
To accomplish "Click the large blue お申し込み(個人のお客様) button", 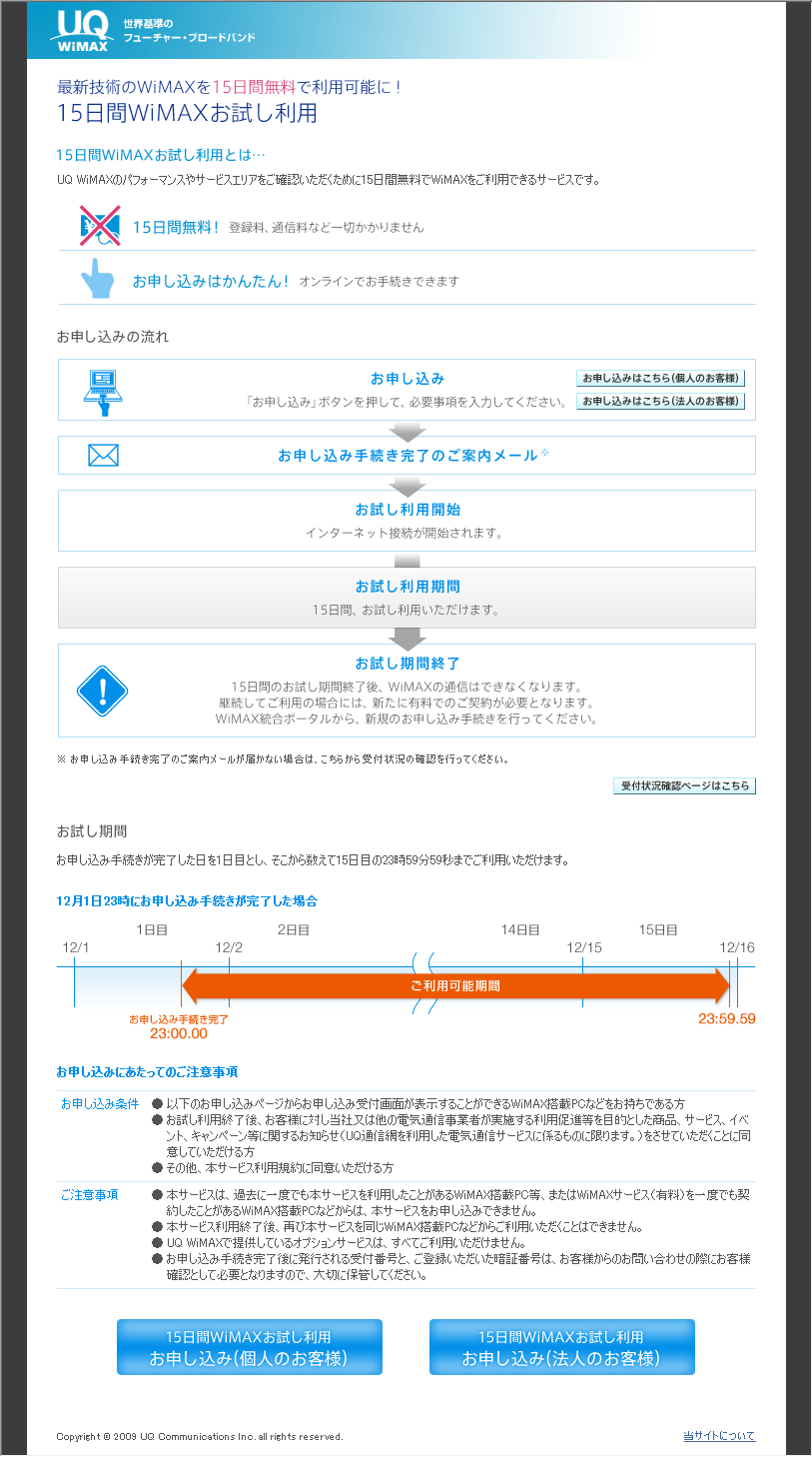I will (250, 1347).
